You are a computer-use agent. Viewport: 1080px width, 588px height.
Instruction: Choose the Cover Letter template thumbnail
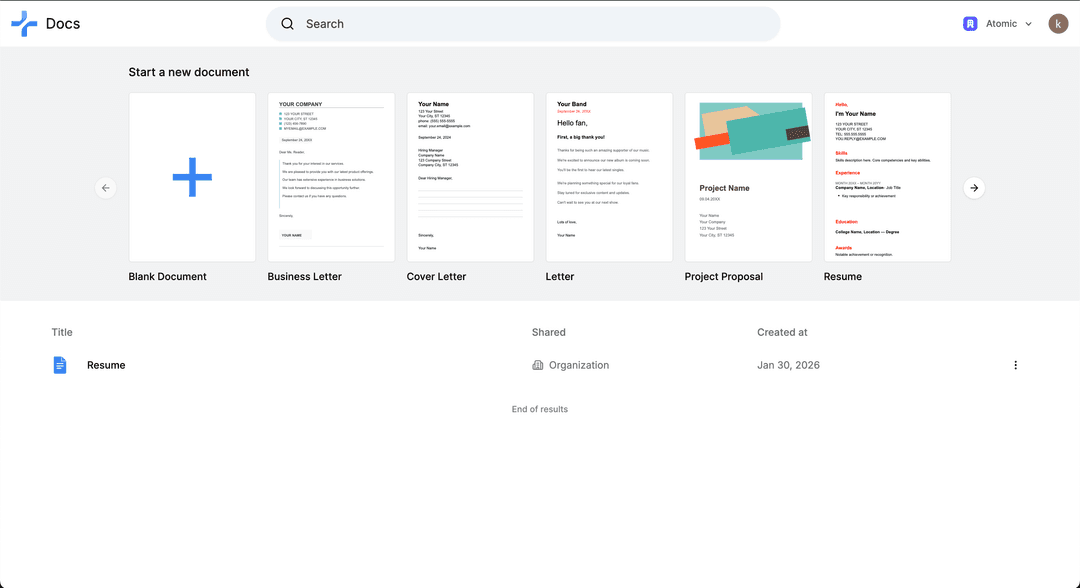pos(470,177)
